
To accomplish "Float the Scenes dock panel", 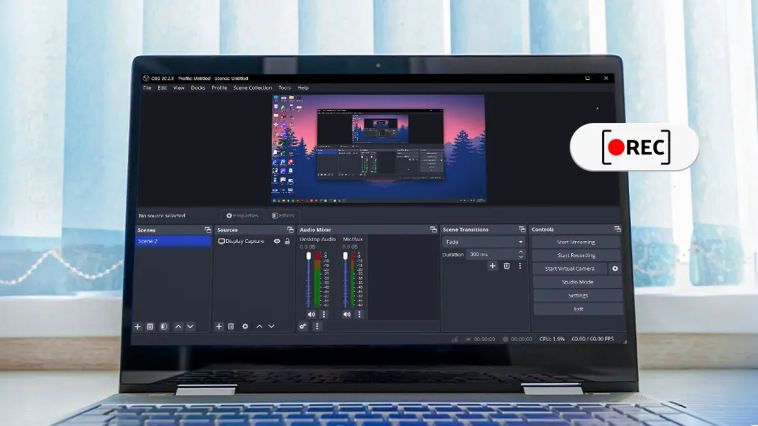I will coord(208,230).
